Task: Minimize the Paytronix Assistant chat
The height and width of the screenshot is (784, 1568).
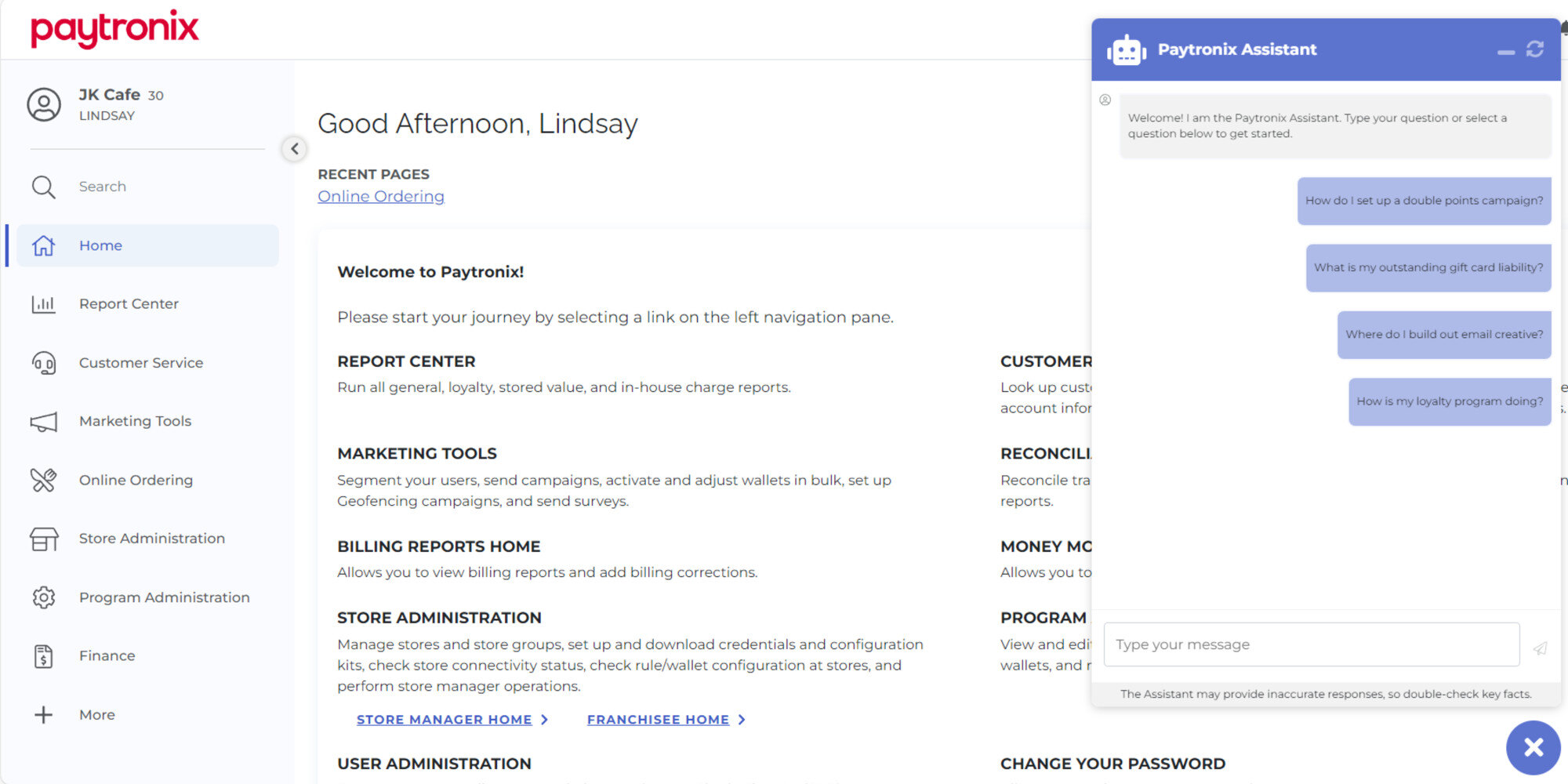Action: coord(1505,53)
